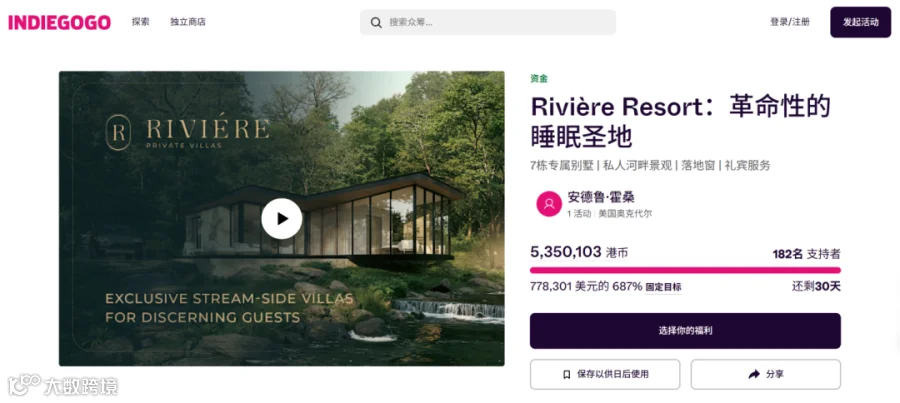The width and height of the screenshot is (900, 403).
Task: Click the 搜索众筹 search field
Action: coord(488,22)
